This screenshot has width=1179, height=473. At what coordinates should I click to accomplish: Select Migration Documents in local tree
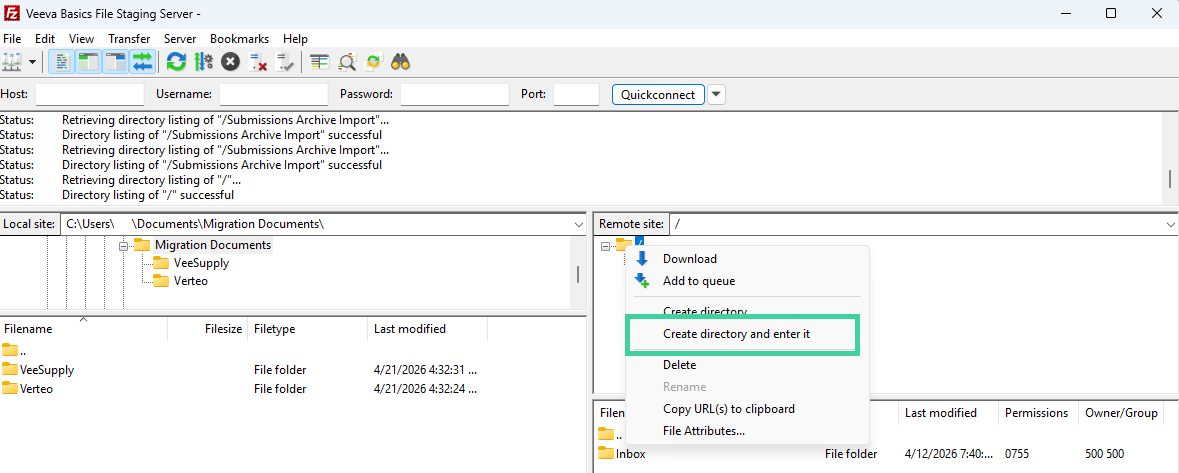(213, 245)
